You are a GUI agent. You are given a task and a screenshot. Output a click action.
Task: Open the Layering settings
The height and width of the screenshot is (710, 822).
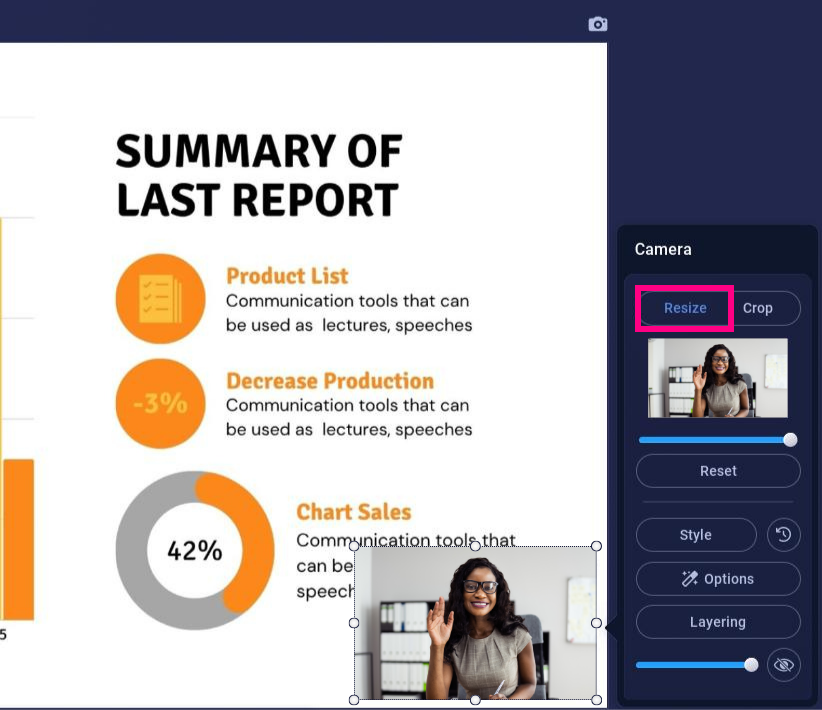718,622
